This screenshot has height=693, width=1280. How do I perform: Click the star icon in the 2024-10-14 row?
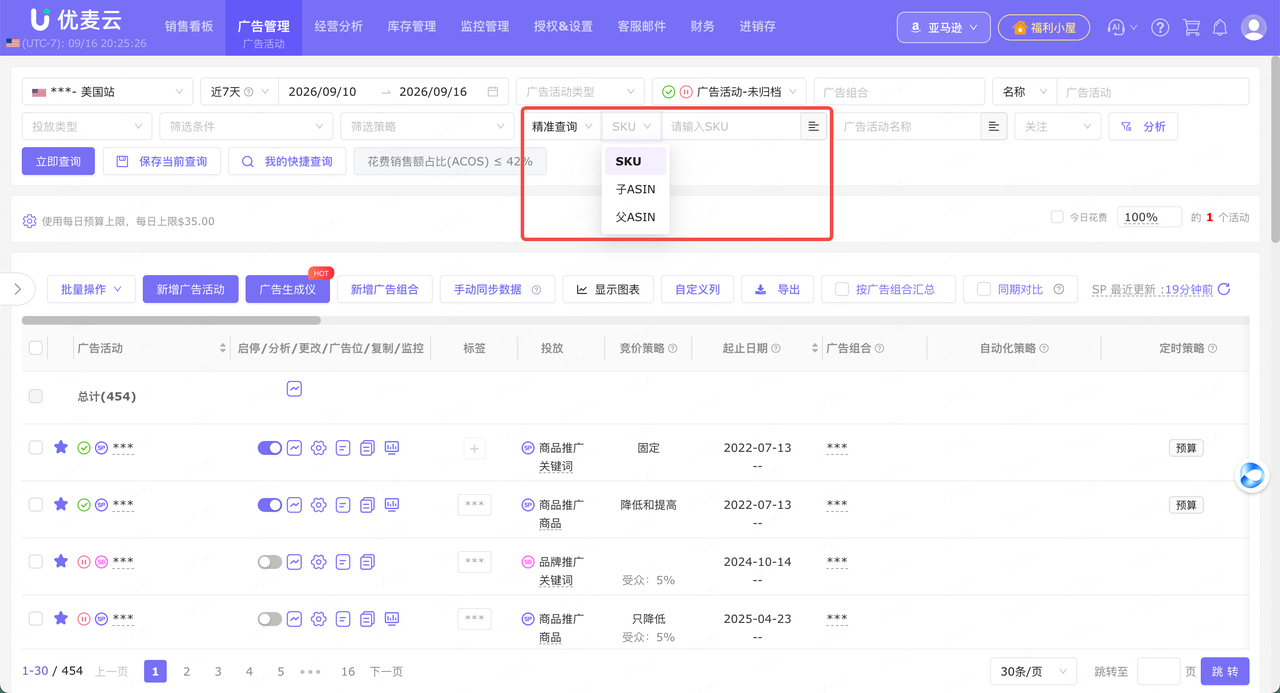(x=61, y=561)
